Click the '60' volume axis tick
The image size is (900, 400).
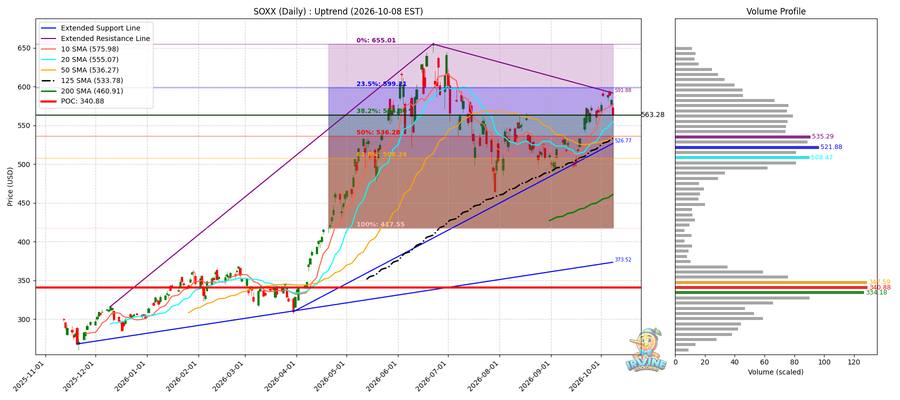[765, 362]
